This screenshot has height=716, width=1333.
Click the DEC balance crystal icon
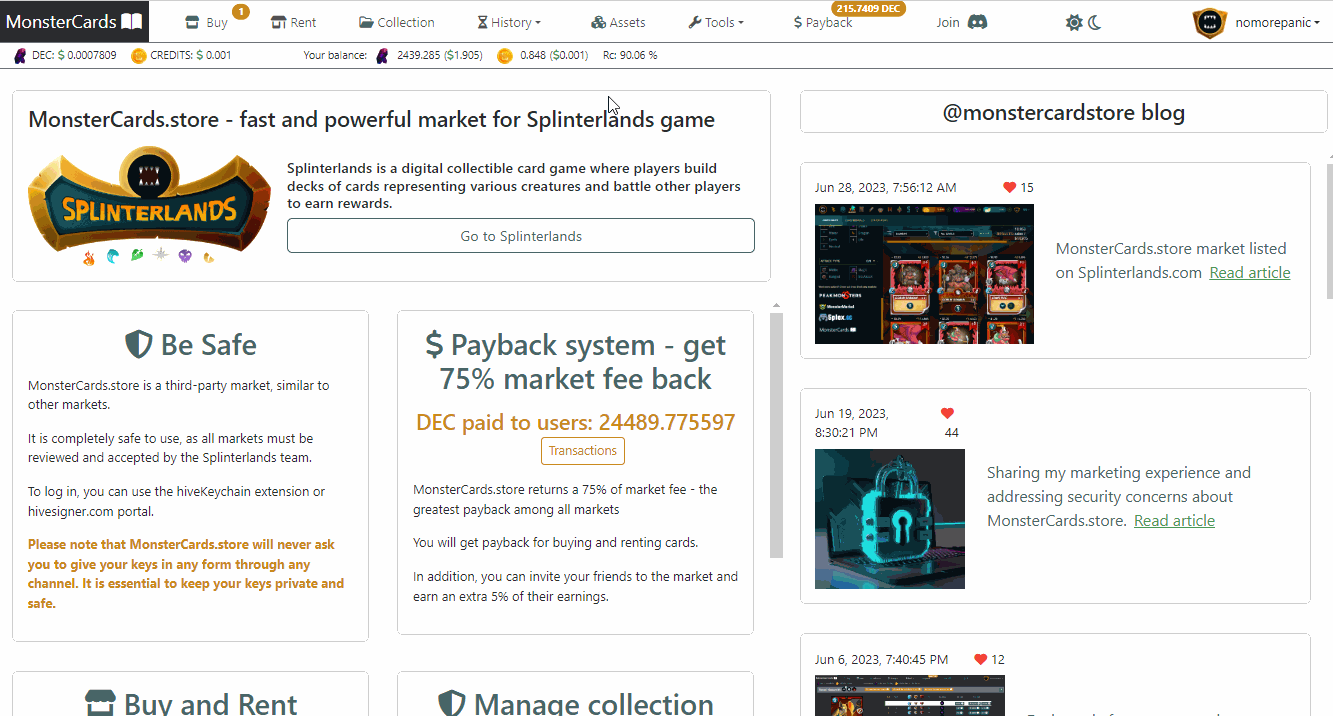tap(382, 56)
